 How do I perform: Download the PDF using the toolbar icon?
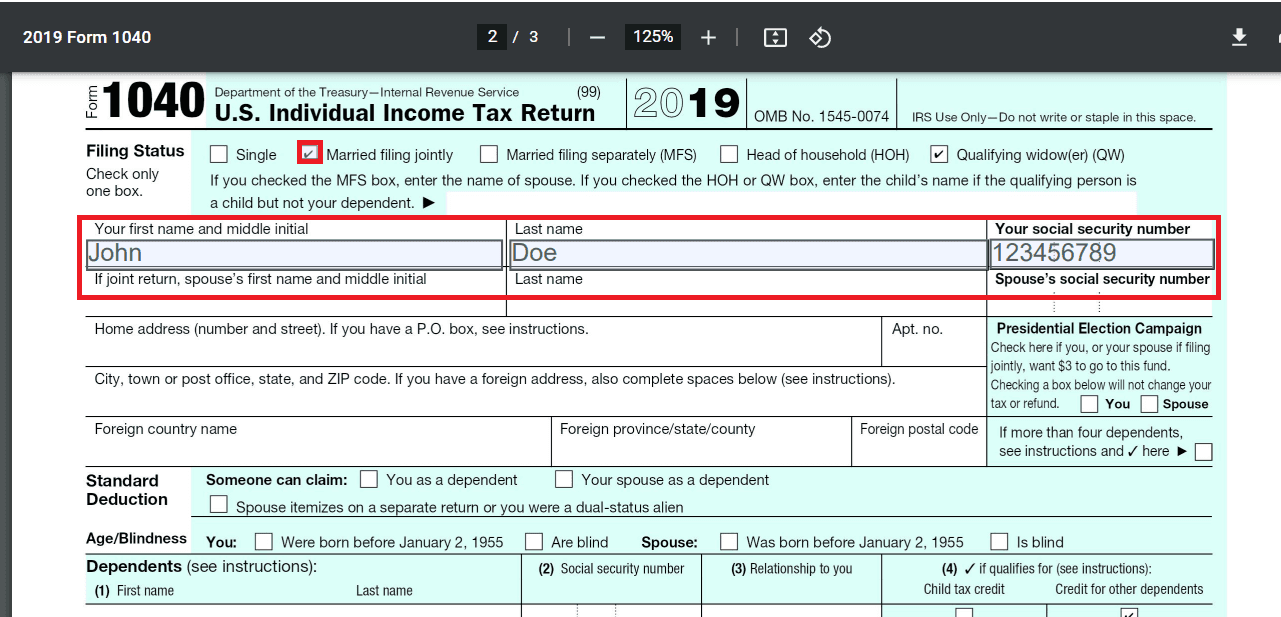click(x=1239, y=37)
